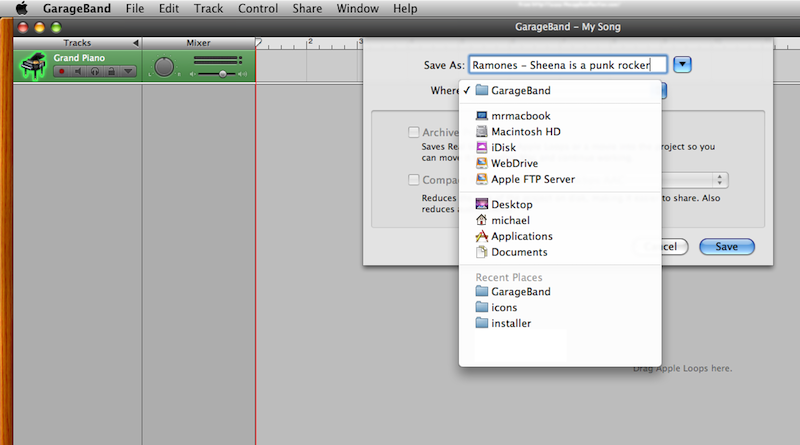Click the Grand Piano instrument icon
Image resolution: width=800 pixels, height=445 pixels.
click(33, 65)
